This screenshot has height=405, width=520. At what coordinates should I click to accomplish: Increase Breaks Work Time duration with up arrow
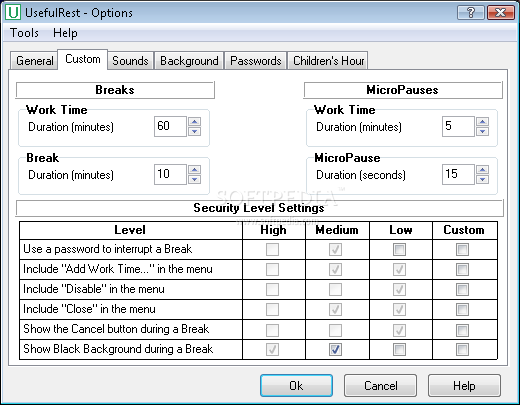pyautogui.click(x=195, y=121)
